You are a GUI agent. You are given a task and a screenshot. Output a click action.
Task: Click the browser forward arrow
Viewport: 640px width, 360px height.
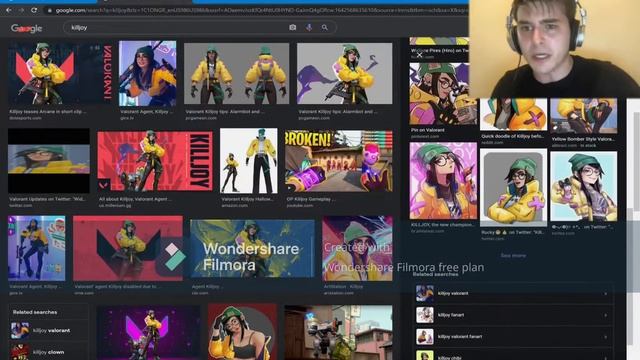tap(21, 10)
